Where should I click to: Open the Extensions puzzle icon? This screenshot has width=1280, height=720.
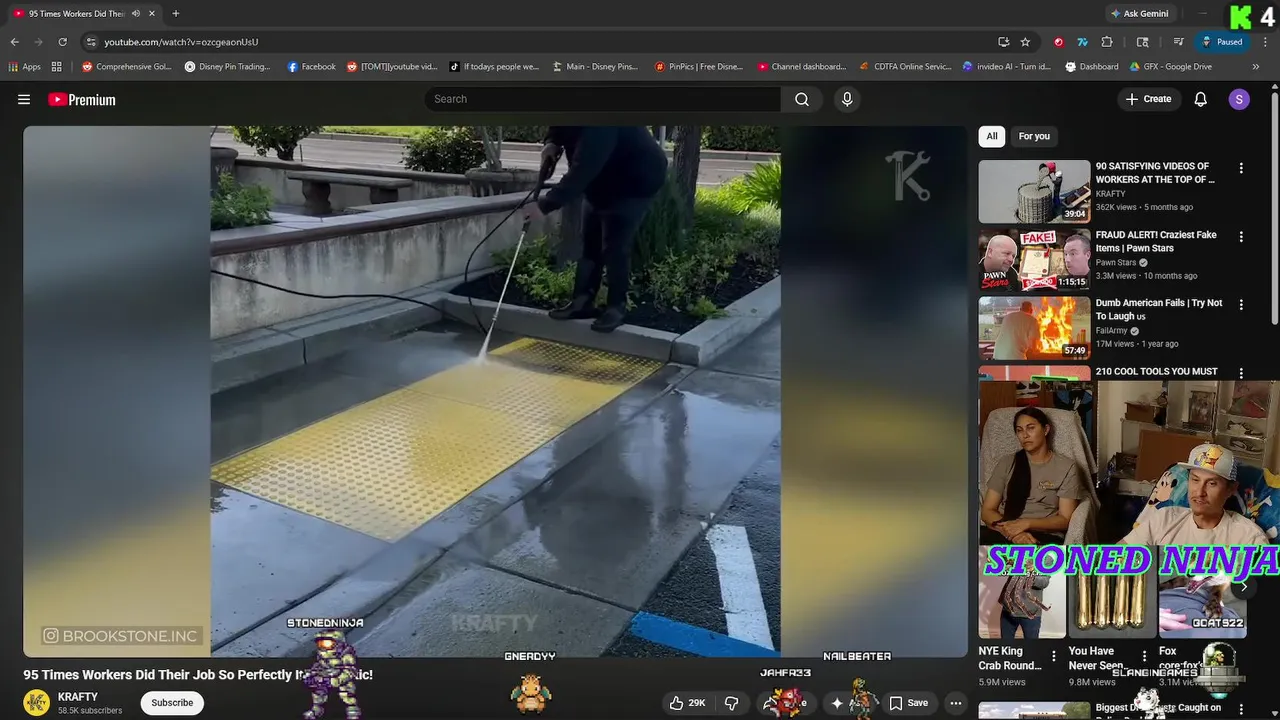1107,42
